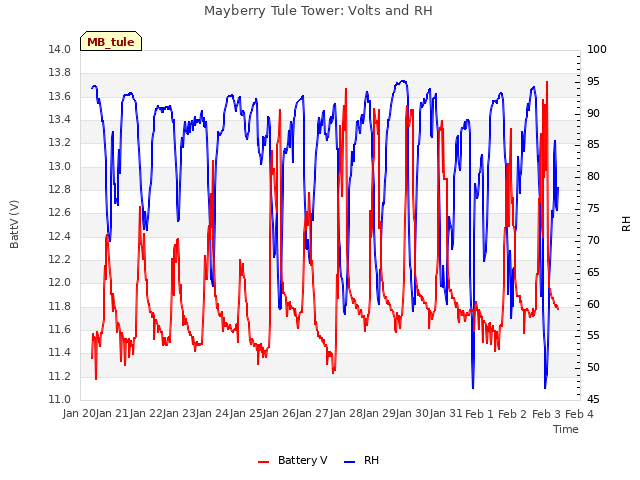640x480 pixels.
Task: Click the MB_tule annotation badge
Action: tap(111, 41)
